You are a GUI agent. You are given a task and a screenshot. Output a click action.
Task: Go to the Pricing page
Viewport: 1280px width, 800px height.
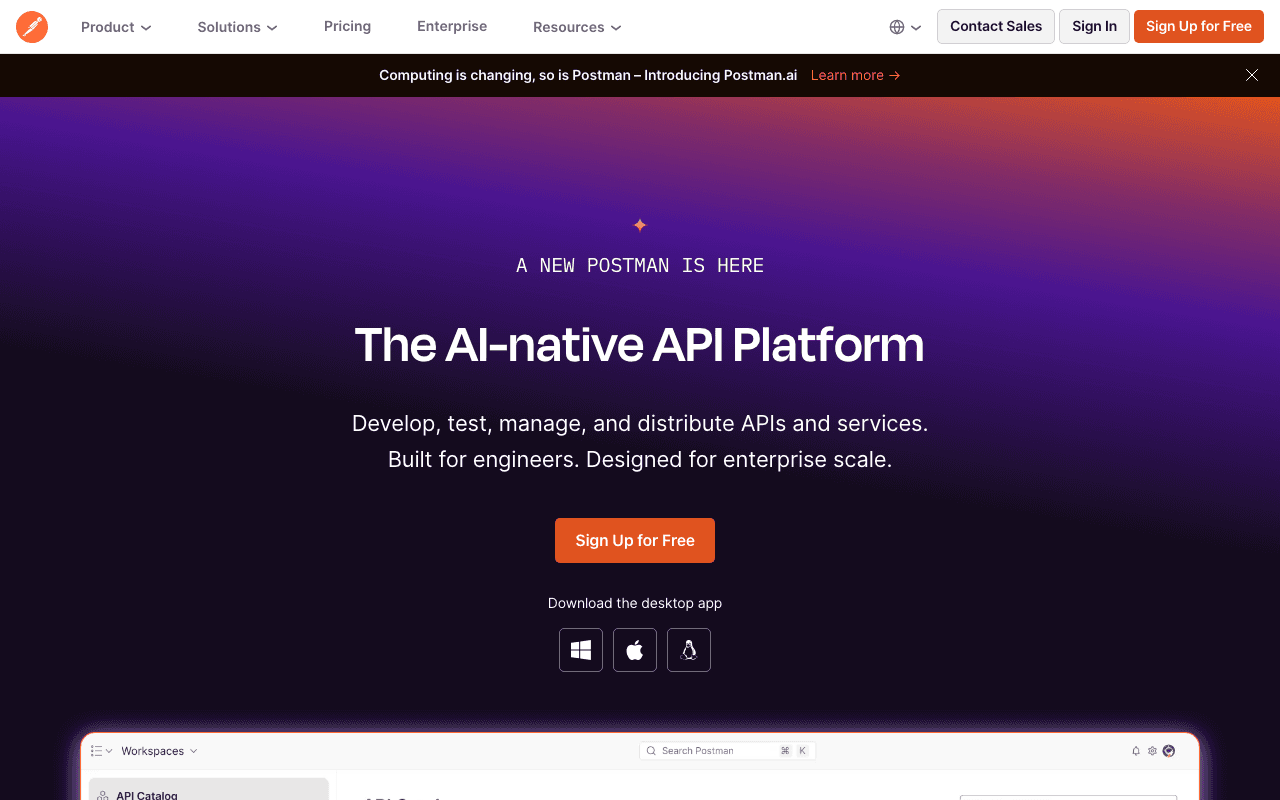click(x=347, y=26)
